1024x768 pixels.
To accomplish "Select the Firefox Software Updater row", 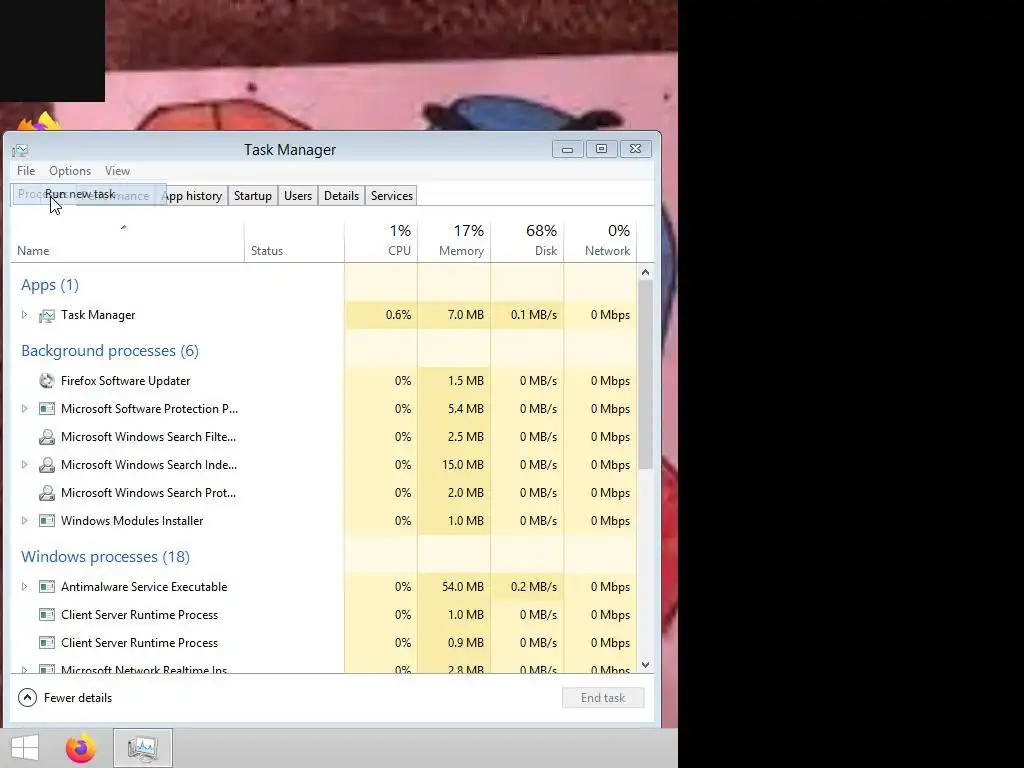I will click(324, 381).
